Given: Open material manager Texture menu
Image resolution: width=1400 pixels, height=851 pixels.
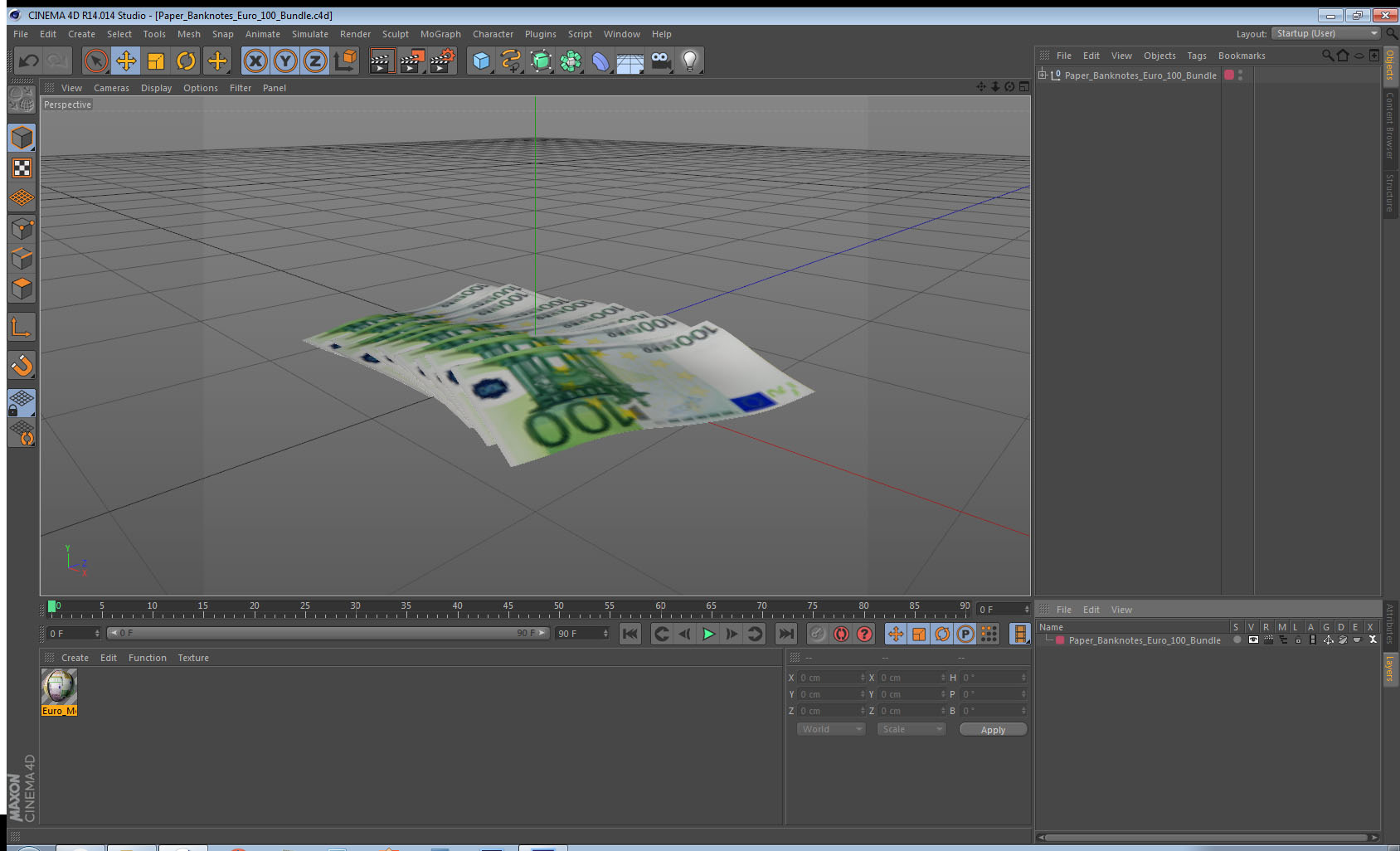Looking at the screenshot, I should [x=193, y=658].
